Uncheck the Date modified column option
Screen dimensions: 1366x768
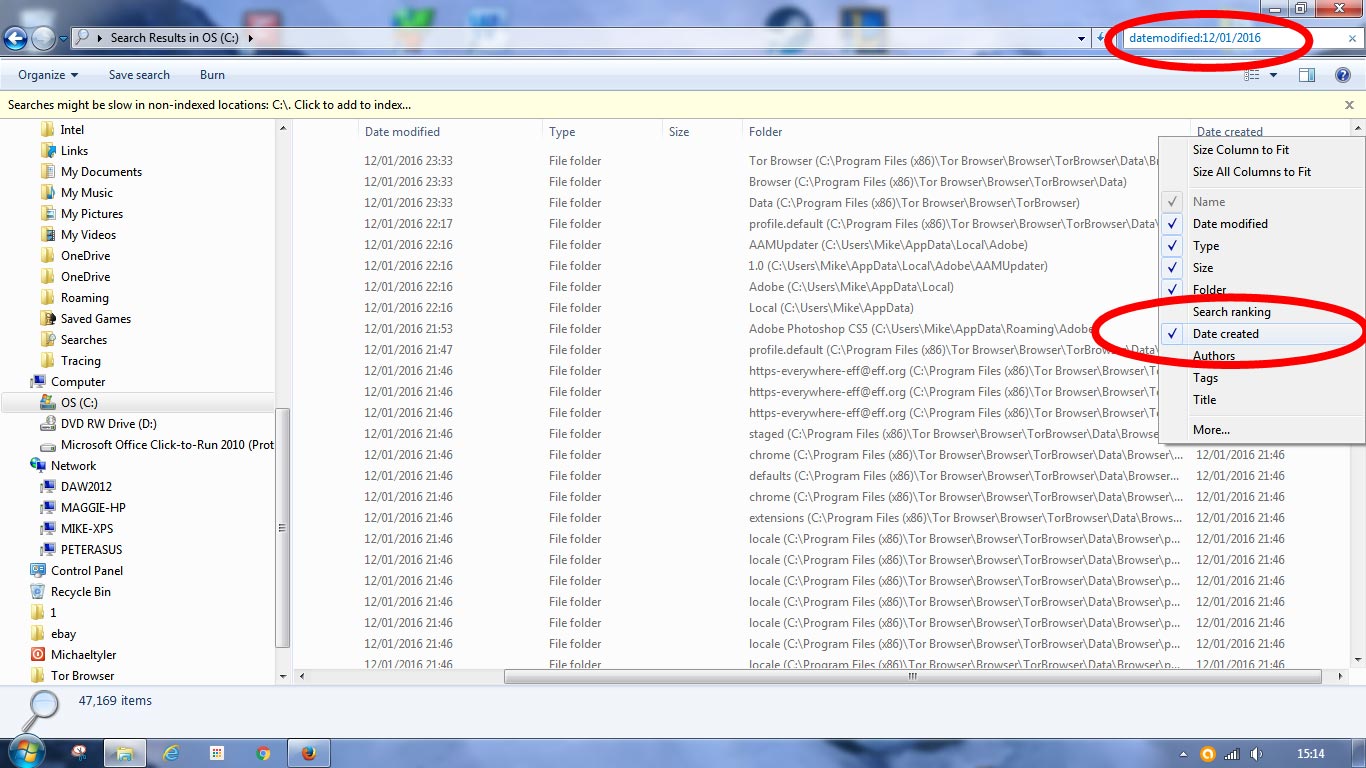[1262, 224]
